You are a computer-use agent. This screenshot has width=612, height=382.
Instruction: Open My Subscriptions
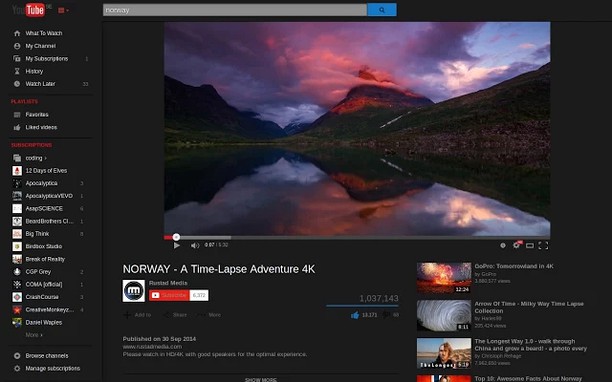point(47,59)
